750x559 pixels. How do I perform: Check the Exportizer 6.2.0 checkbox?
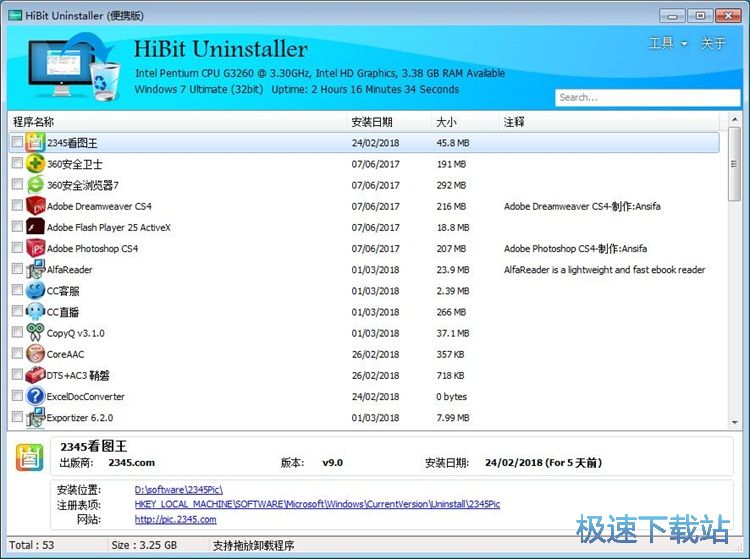click(x=17, y=416)
